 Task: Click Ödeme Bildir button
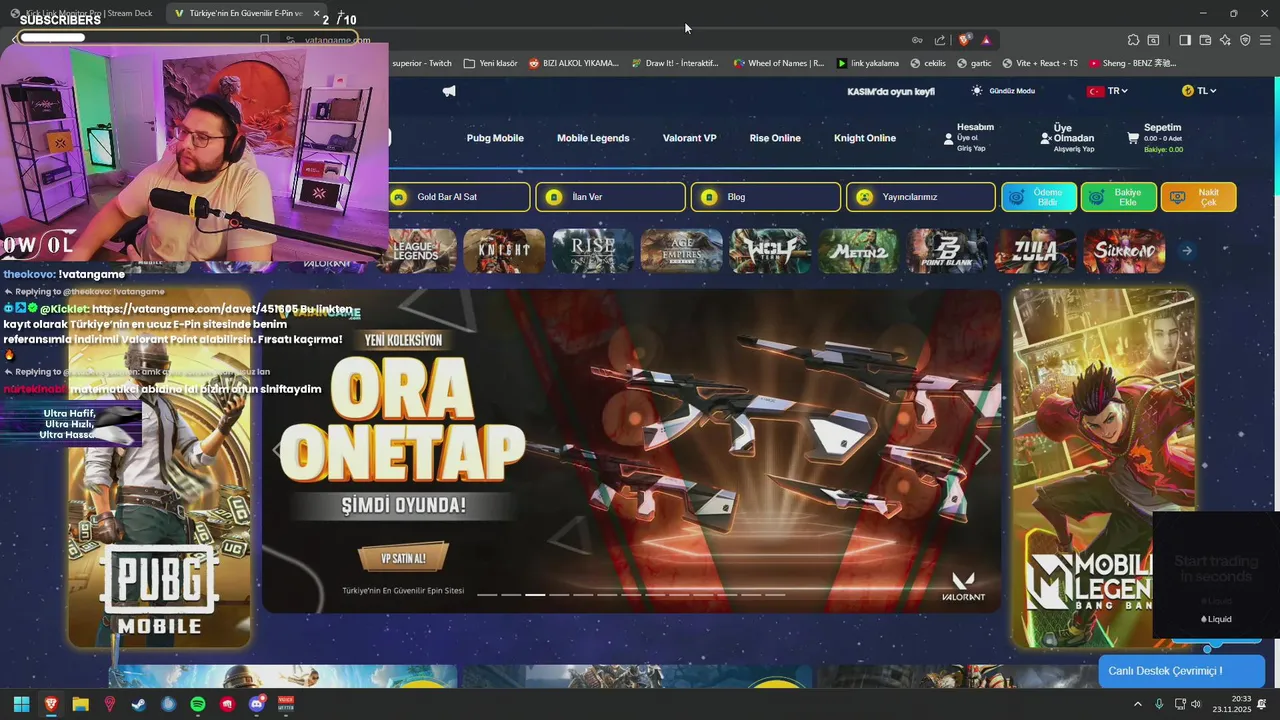coord(1039,197)
